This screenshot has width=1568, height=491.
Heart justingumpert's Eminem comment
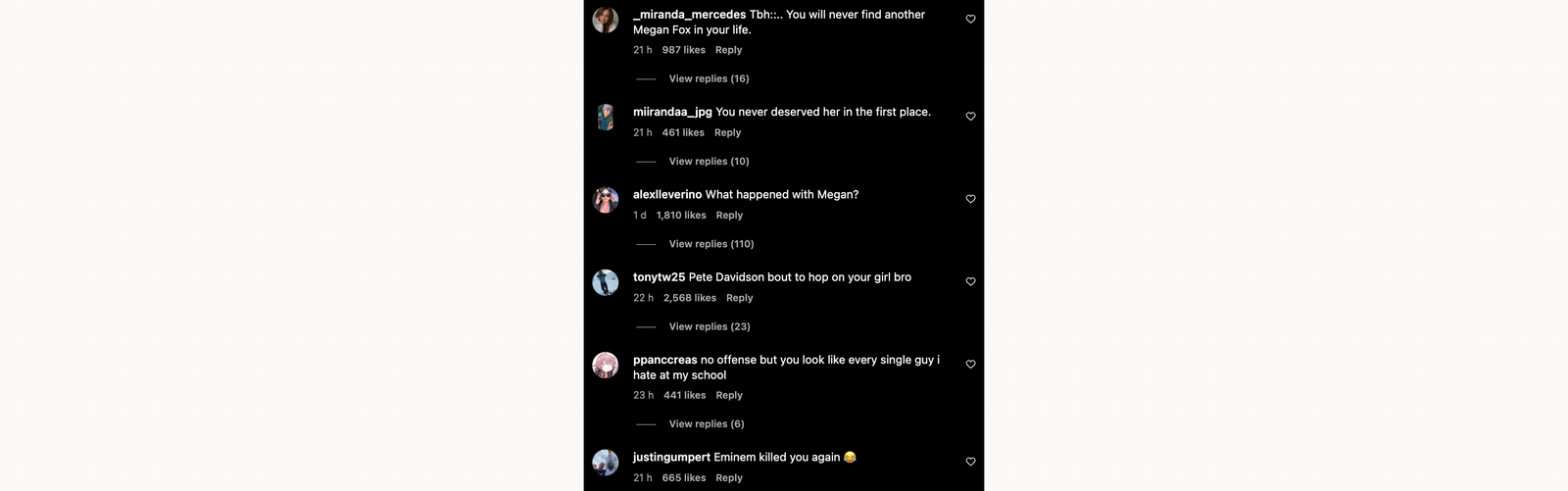[970, 462]
